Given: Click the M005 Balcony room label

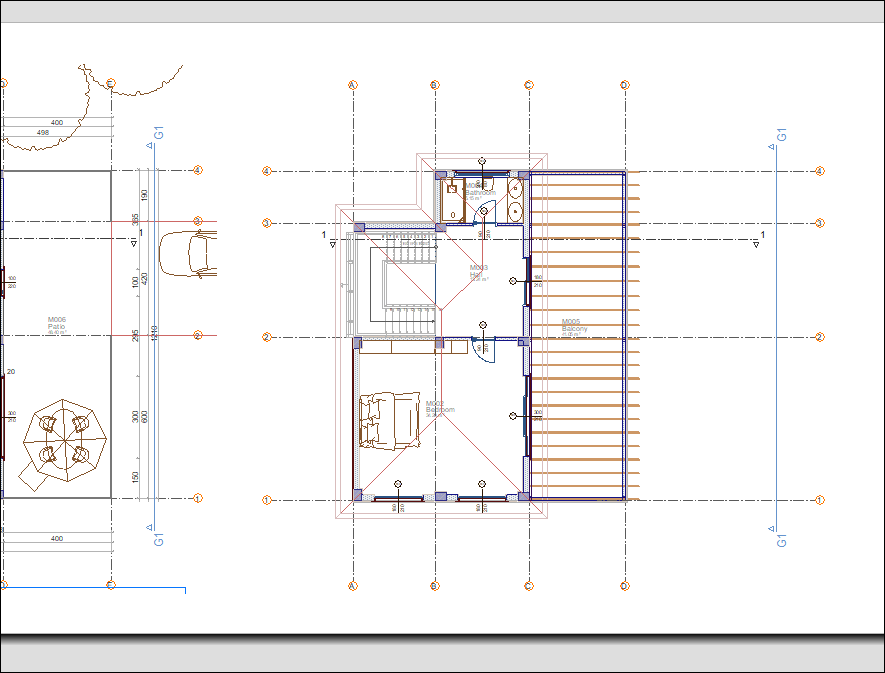Looking at the screenshot, I should pyautogui.click(x=575, y=327).
